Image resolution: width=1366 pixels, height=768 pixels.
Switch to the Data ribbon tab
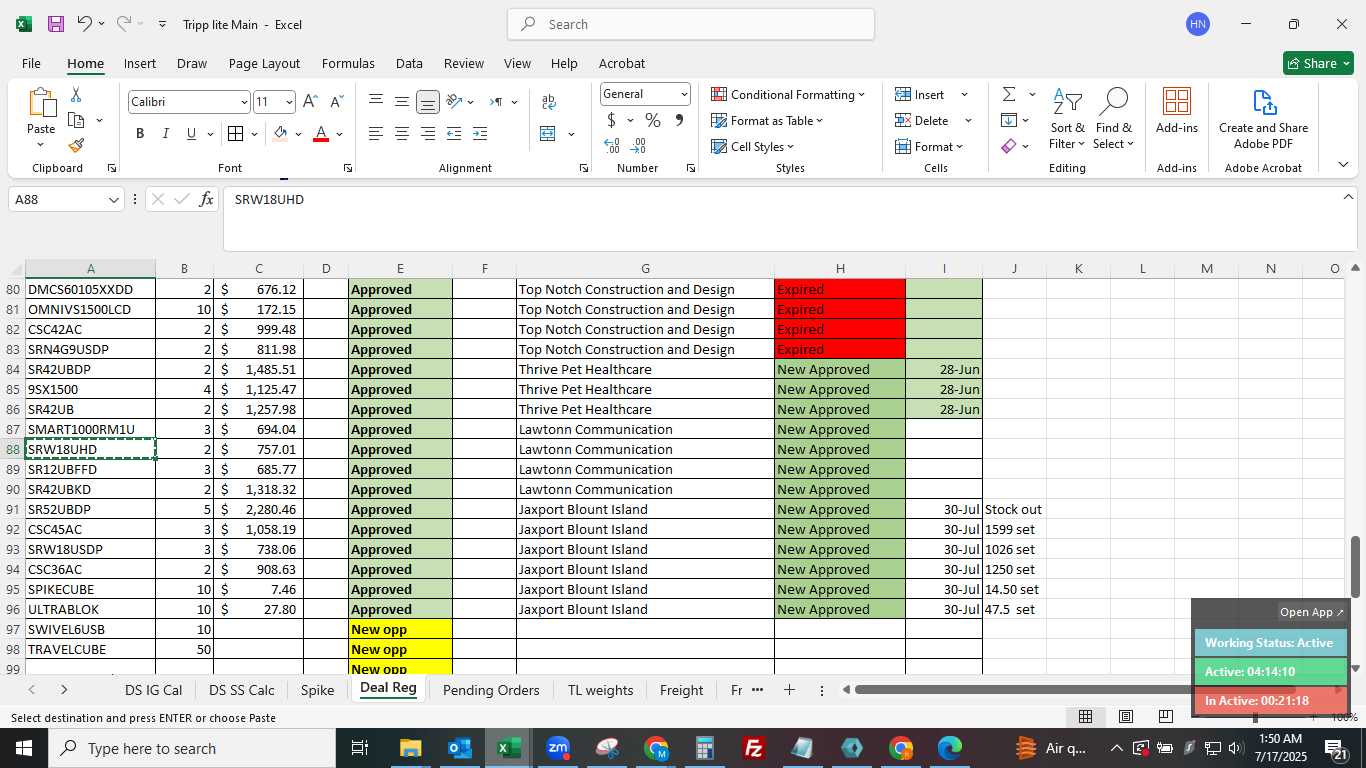[409, 63]
